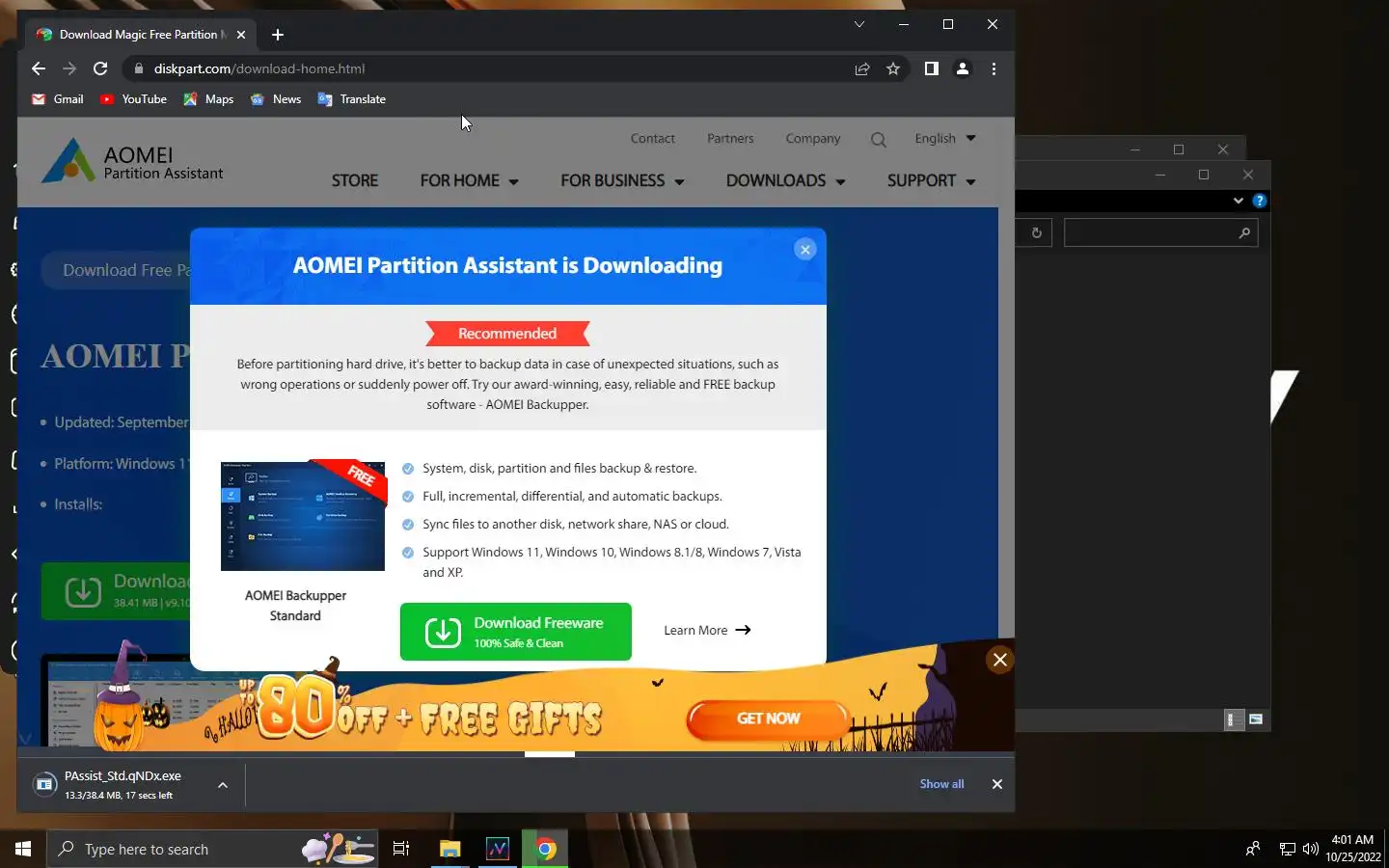Click Show all downloads
Image resolution: width=1389 pixels, height=868 pixels.
point(941,784)
